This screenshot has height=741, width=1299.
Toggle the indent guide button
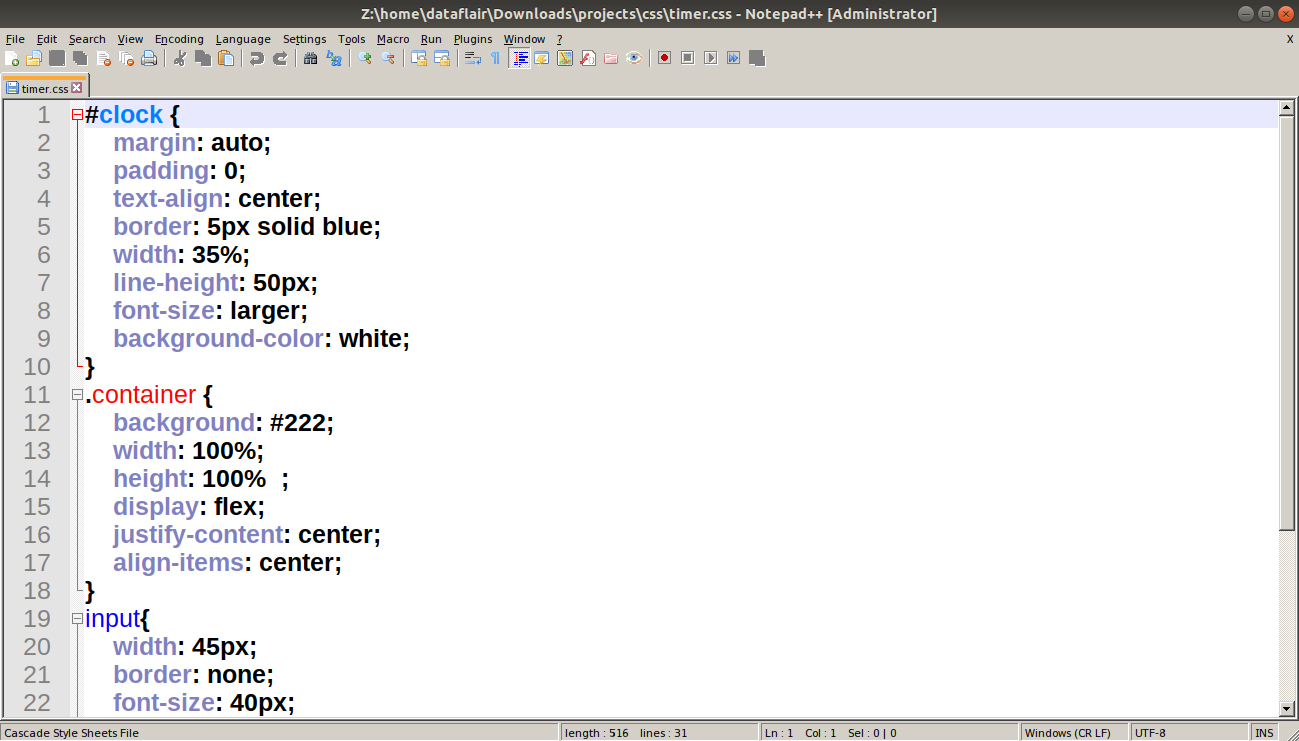519,58
